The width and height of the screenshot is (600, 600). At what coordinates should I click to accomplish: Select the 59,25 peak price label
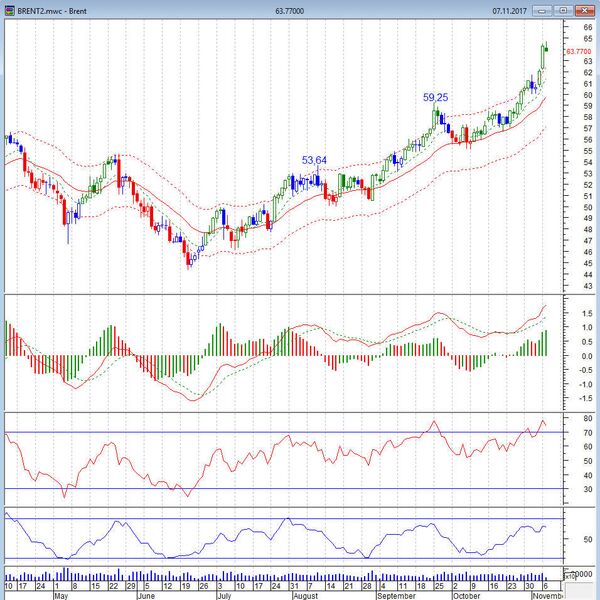pos(435,98)
